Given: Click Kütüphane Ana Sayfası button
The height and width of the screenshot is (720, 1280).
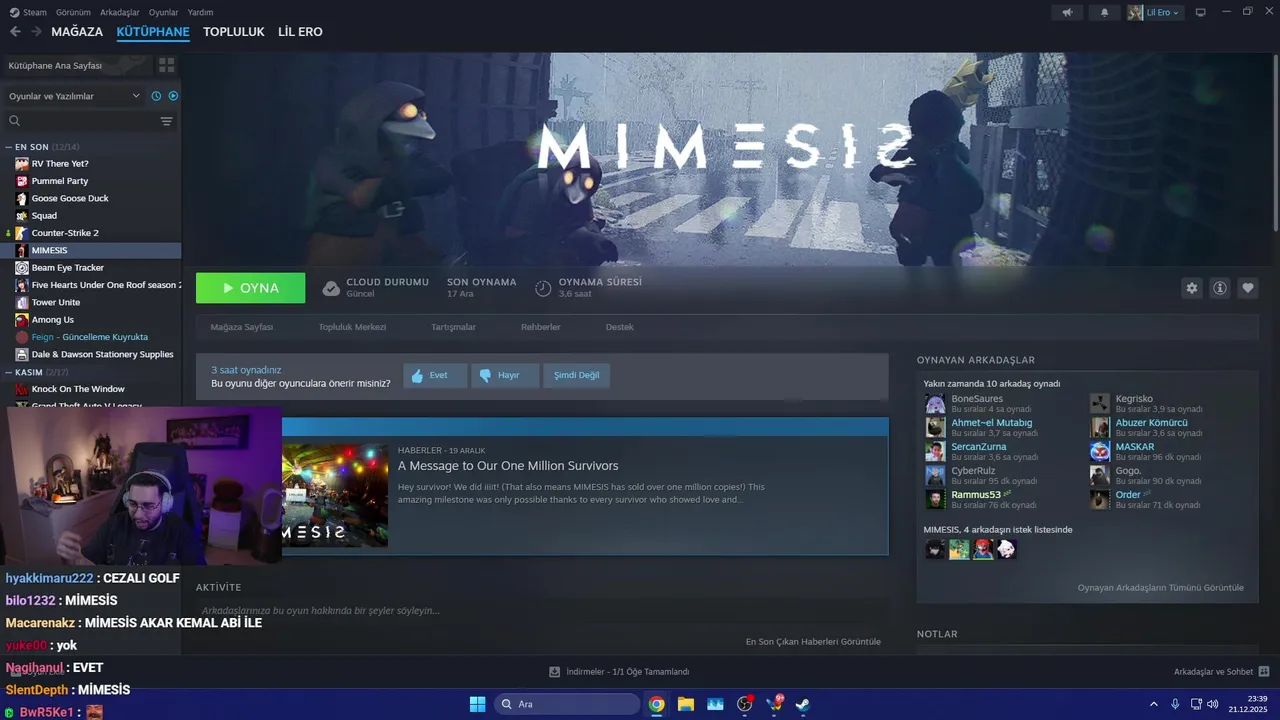Looking at the screenshot, I should (77, 65).
